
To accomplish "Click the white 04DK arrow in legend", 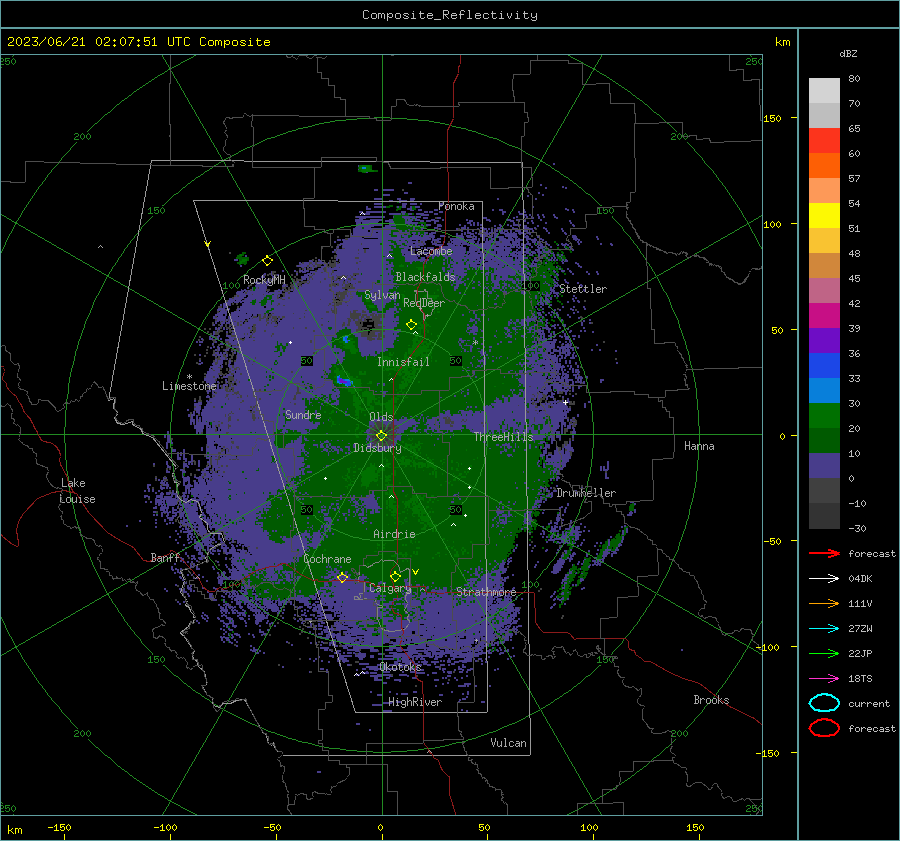I will [824, 578].
